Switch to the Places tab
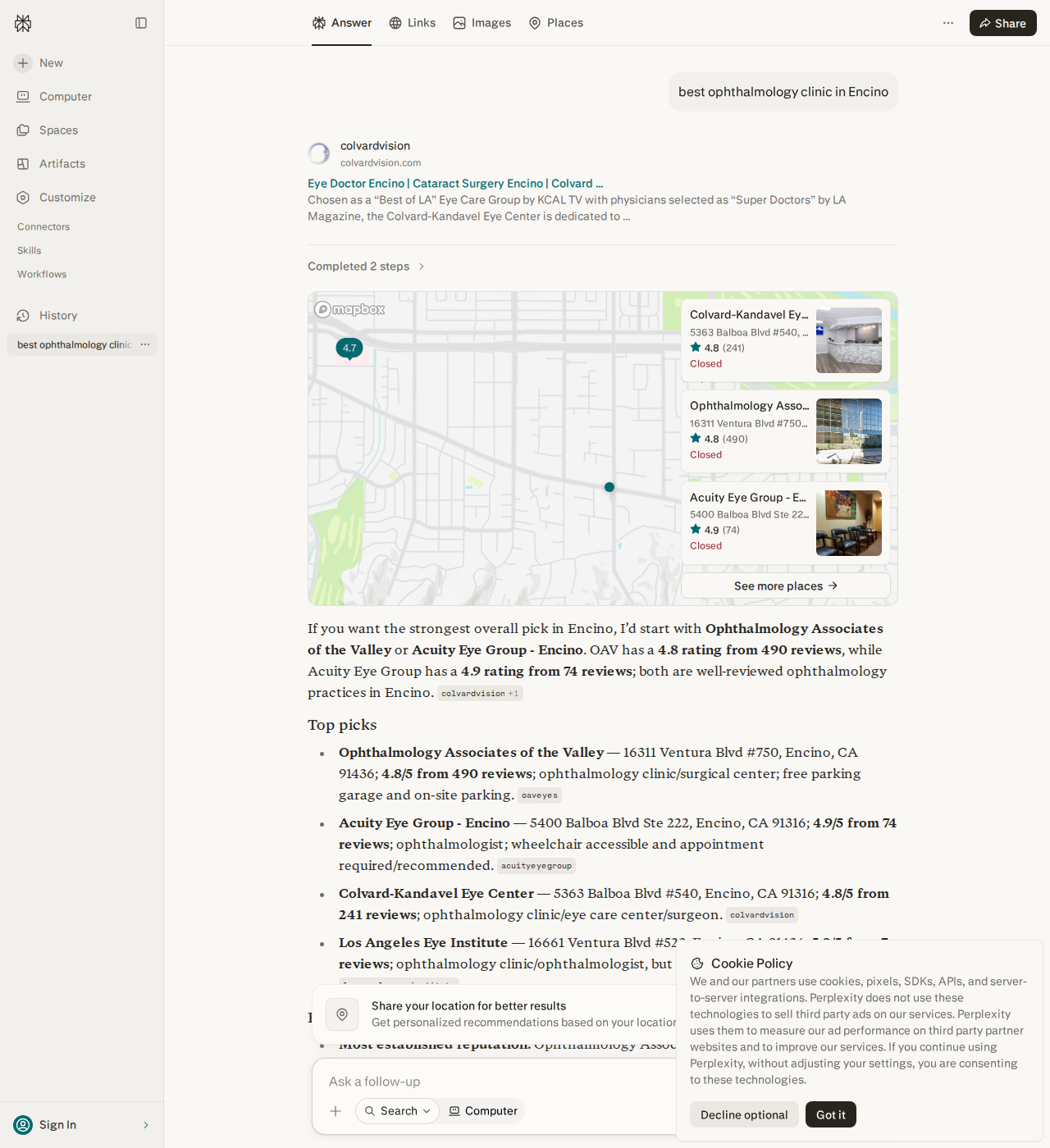The image size is (1050, 1148). 555,23
